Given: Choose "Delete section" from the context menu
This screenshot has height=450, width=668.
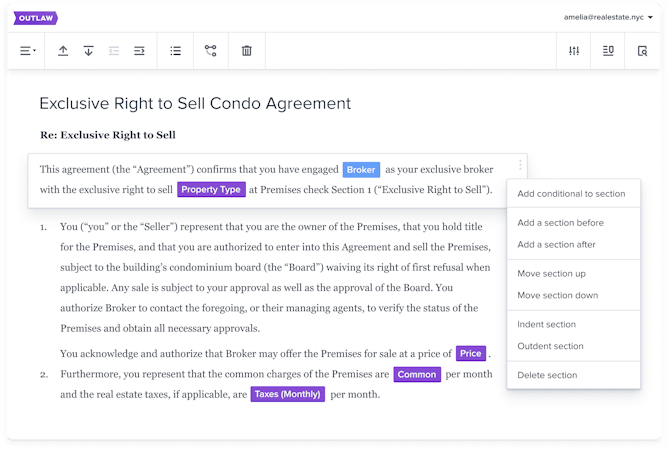Looking at the screenshot, I should (547, 375).
